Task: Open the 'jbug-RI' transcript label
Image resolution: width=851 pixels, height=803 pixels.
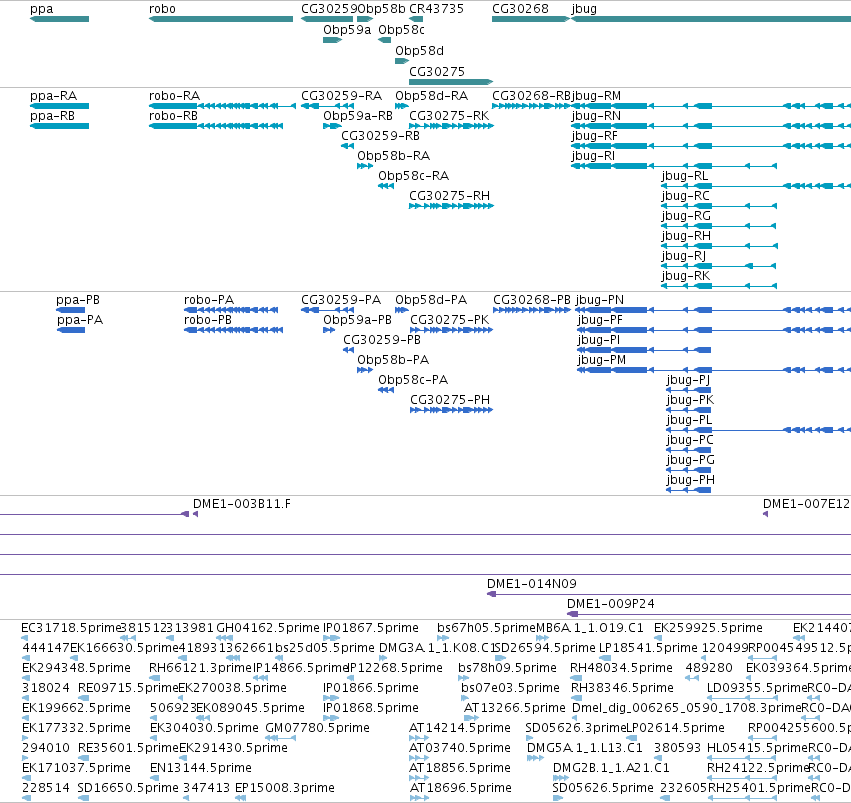Action: 593,156
